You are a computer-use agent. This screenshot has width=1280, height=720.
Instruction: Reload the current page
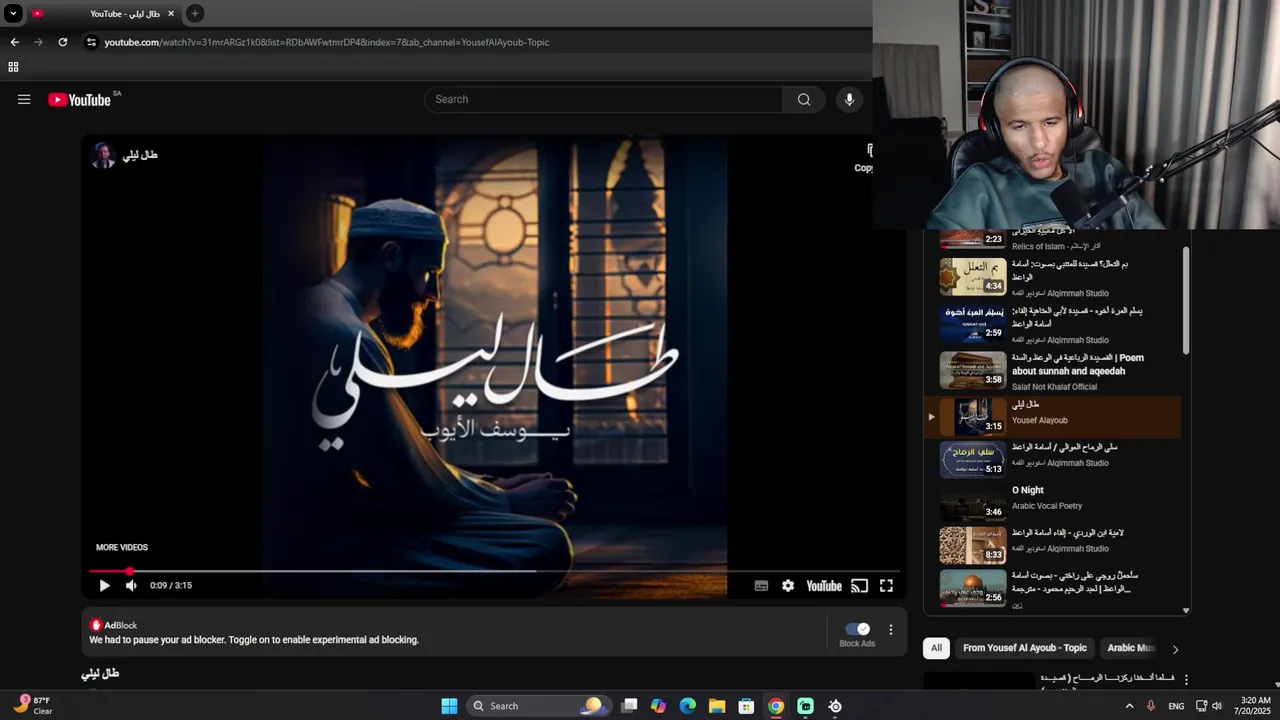62,42
